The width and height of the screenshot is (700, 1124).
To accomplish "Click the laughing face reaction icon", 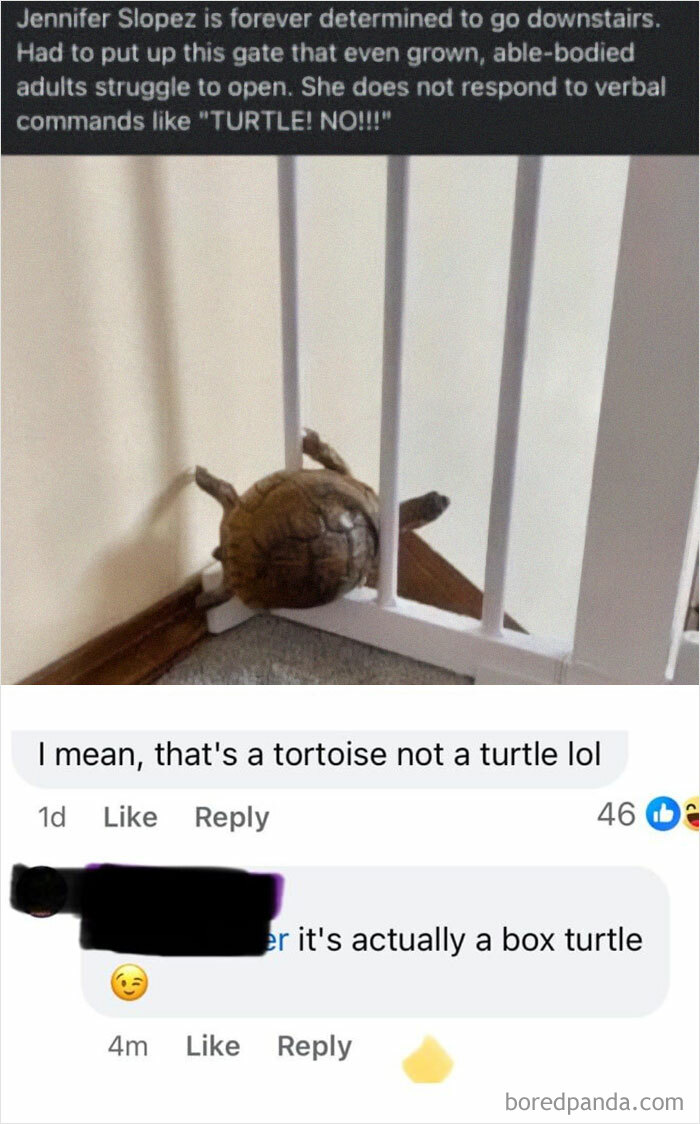I will click(691, 814).
